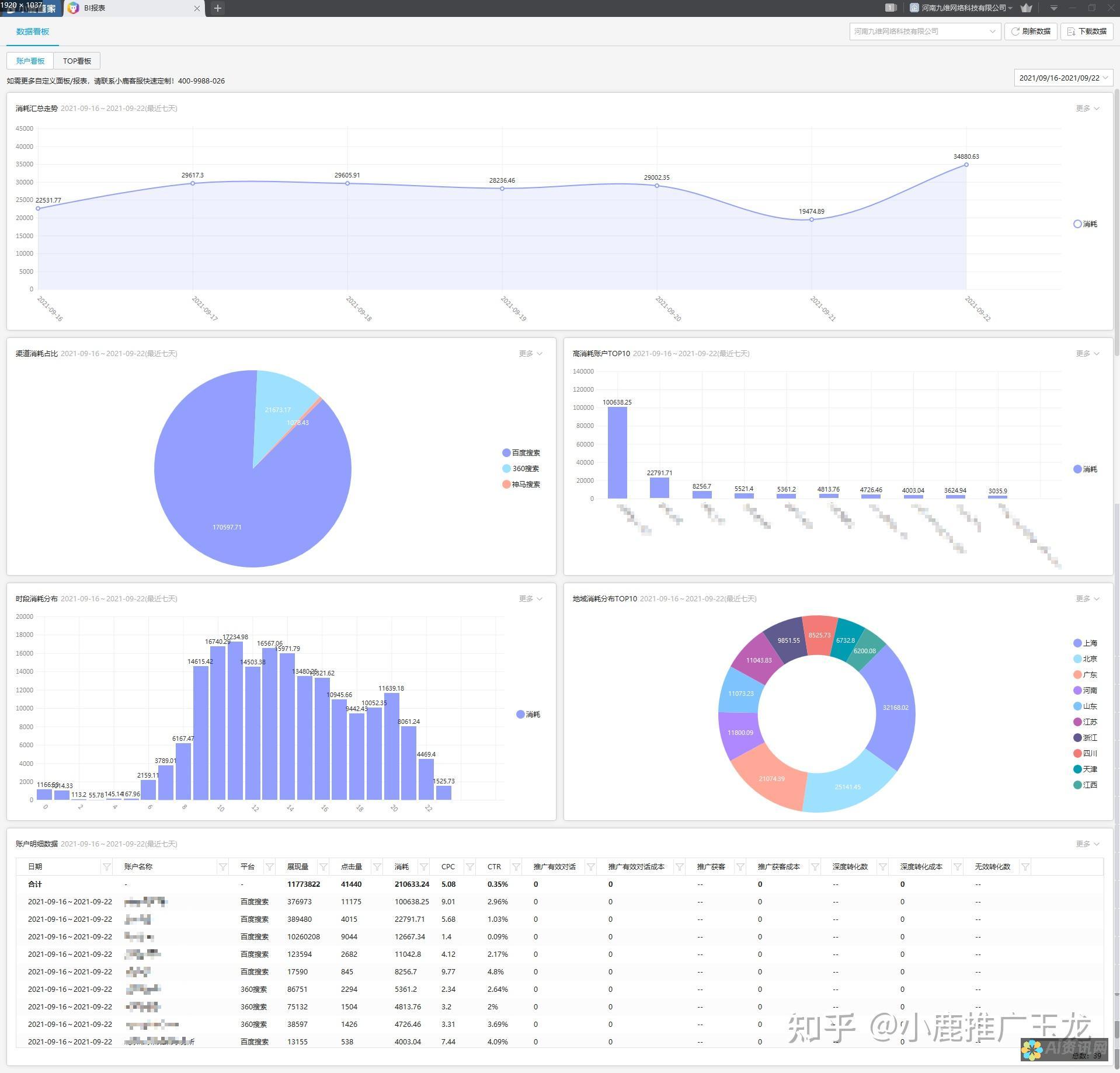This screenshot has width=1120, height=1073.
Task: Click the 34880.63 data point on trend line
Action: click(x=966, y=165)
